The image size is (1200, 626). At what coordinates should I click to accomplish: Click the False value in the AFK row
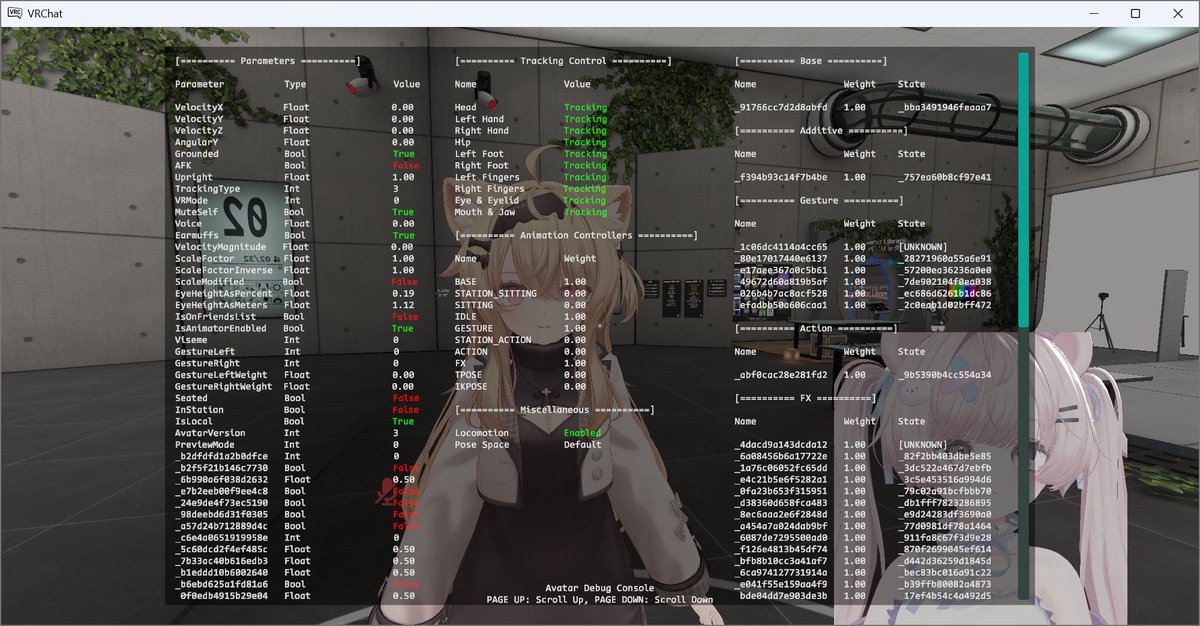tap(406, 166)
